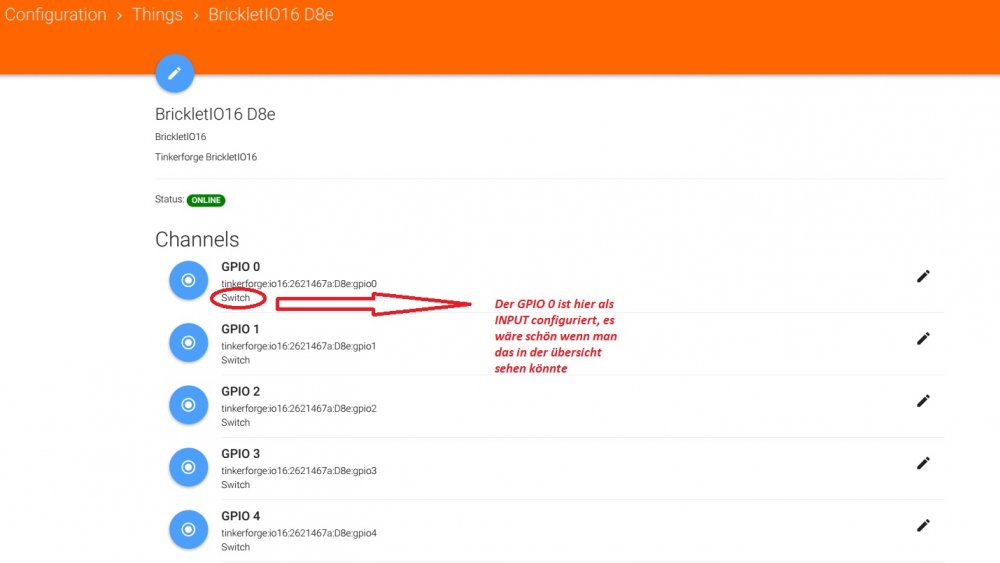Go to Configuration in the breadcrumb
The width and height of the screenshot is (1000, 563).
56,15
